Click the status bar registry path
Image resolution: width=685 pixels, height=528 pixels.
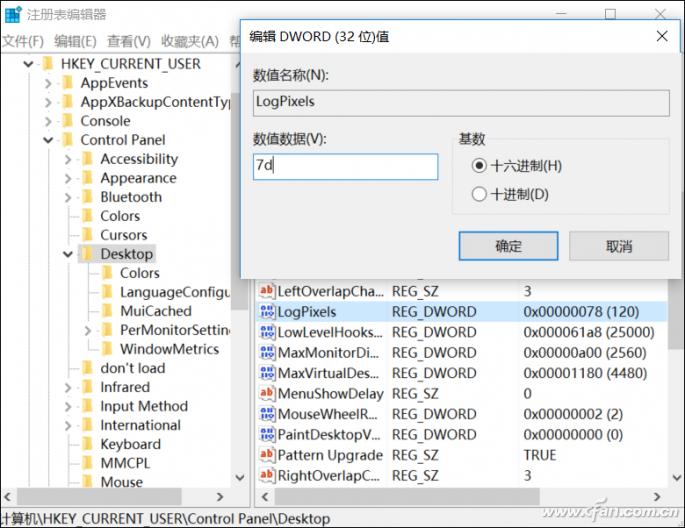pyautogui.click(x=165, y=518)
